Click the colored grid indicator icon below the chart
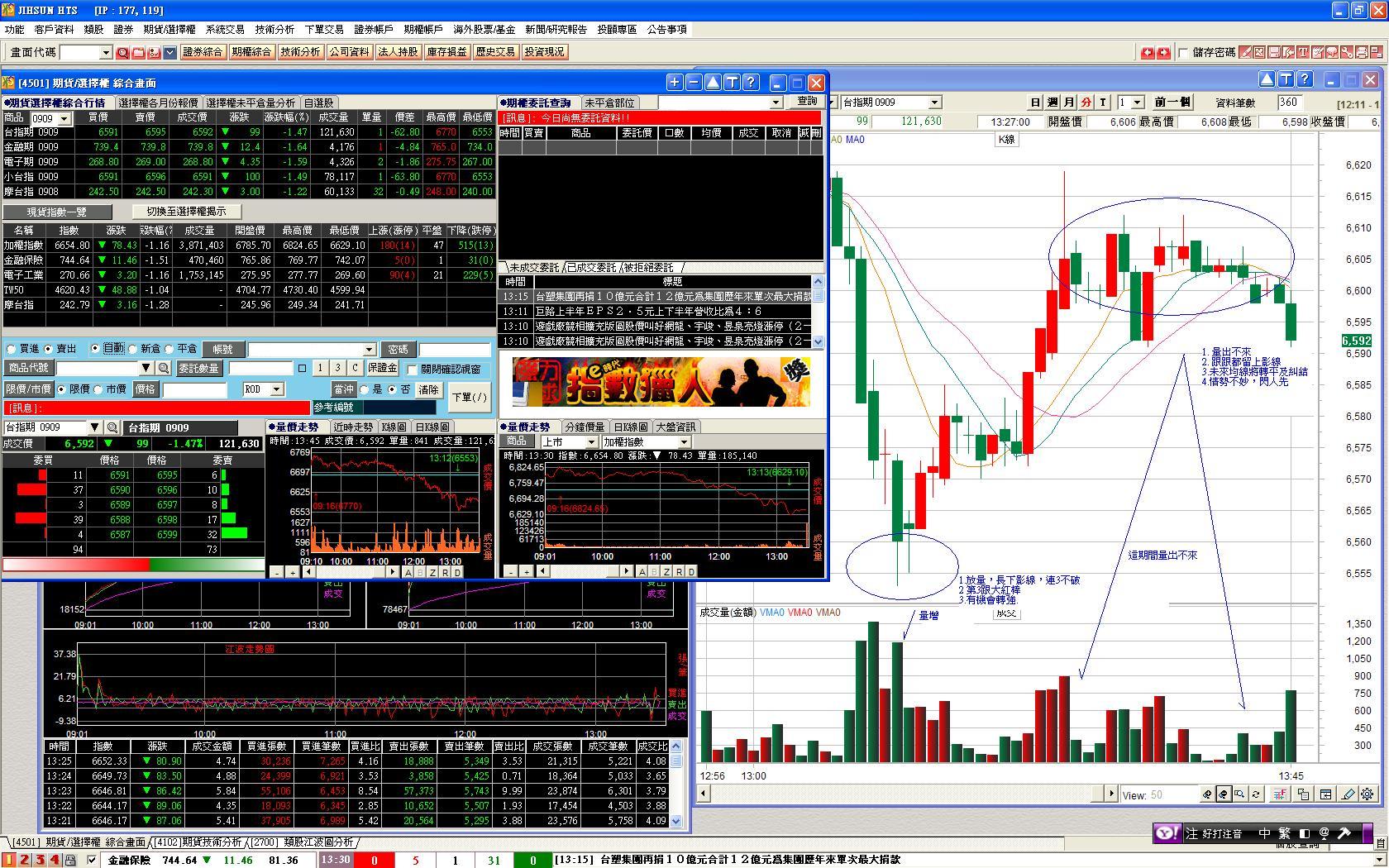1389x868 pixels. [x=1280, y=794]
